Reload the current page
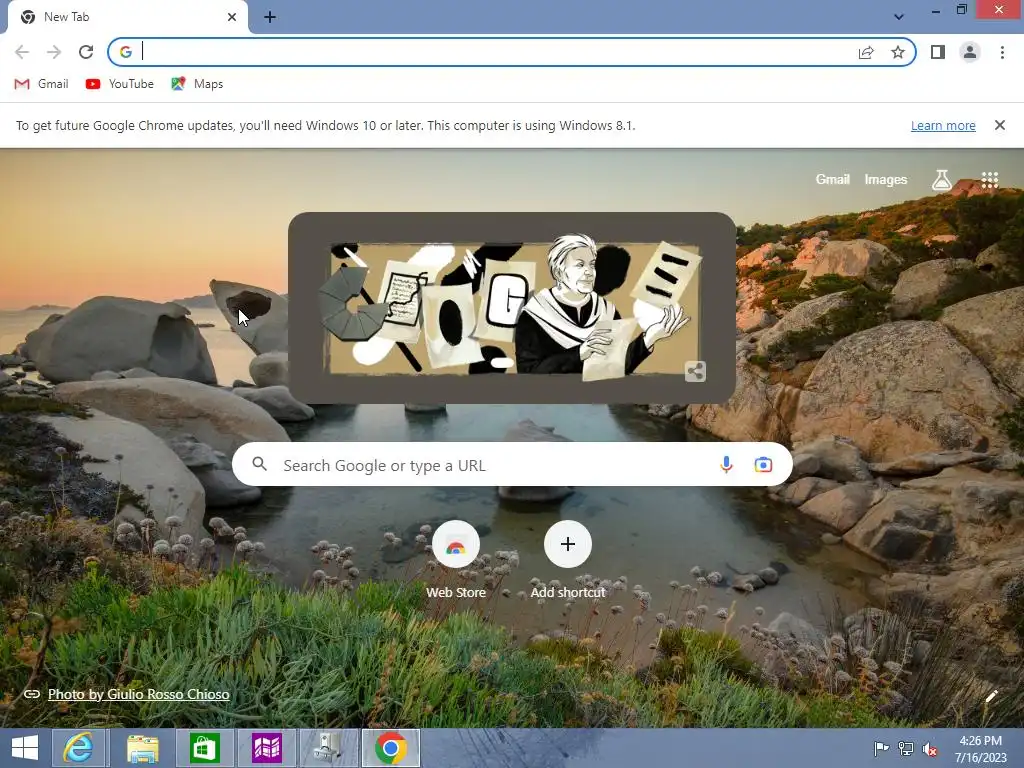The width and height of the screenshot is (1024, 768). coord(86,52)
